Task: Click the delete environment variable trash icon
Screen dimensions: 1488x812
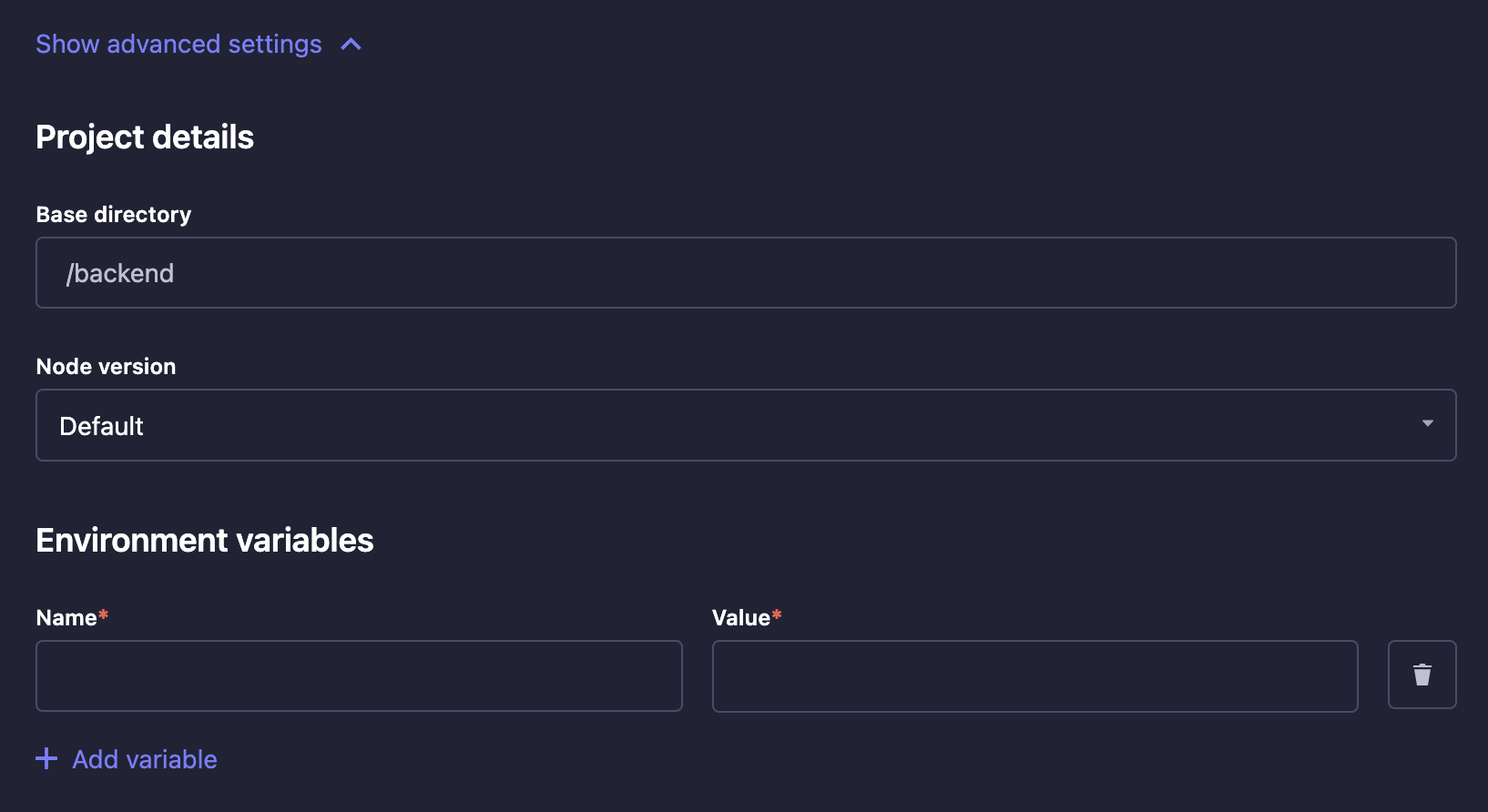Action: (x=1422, y=675)
